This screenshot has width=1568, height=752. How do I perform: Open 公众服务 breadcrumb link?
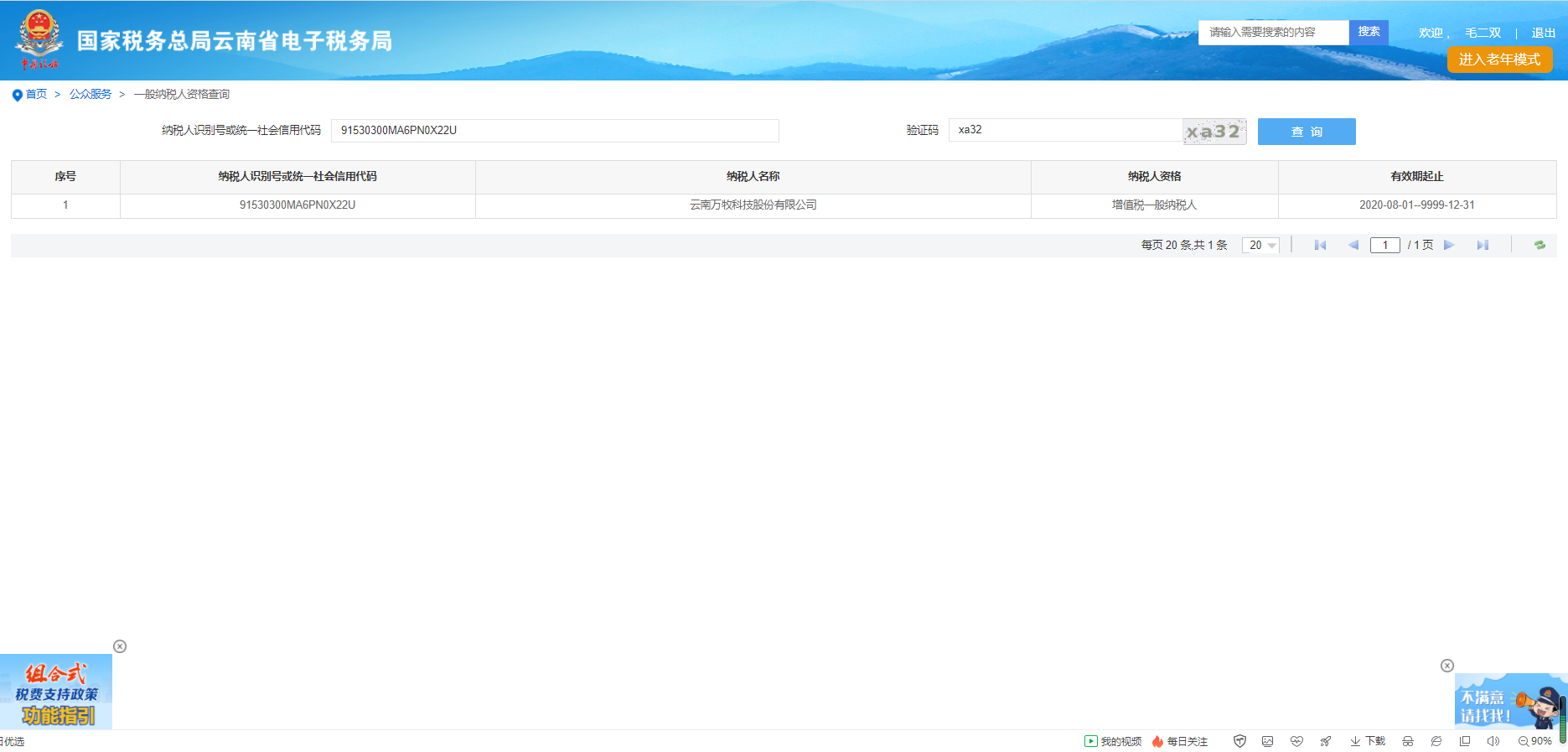(x=91, y=94)
